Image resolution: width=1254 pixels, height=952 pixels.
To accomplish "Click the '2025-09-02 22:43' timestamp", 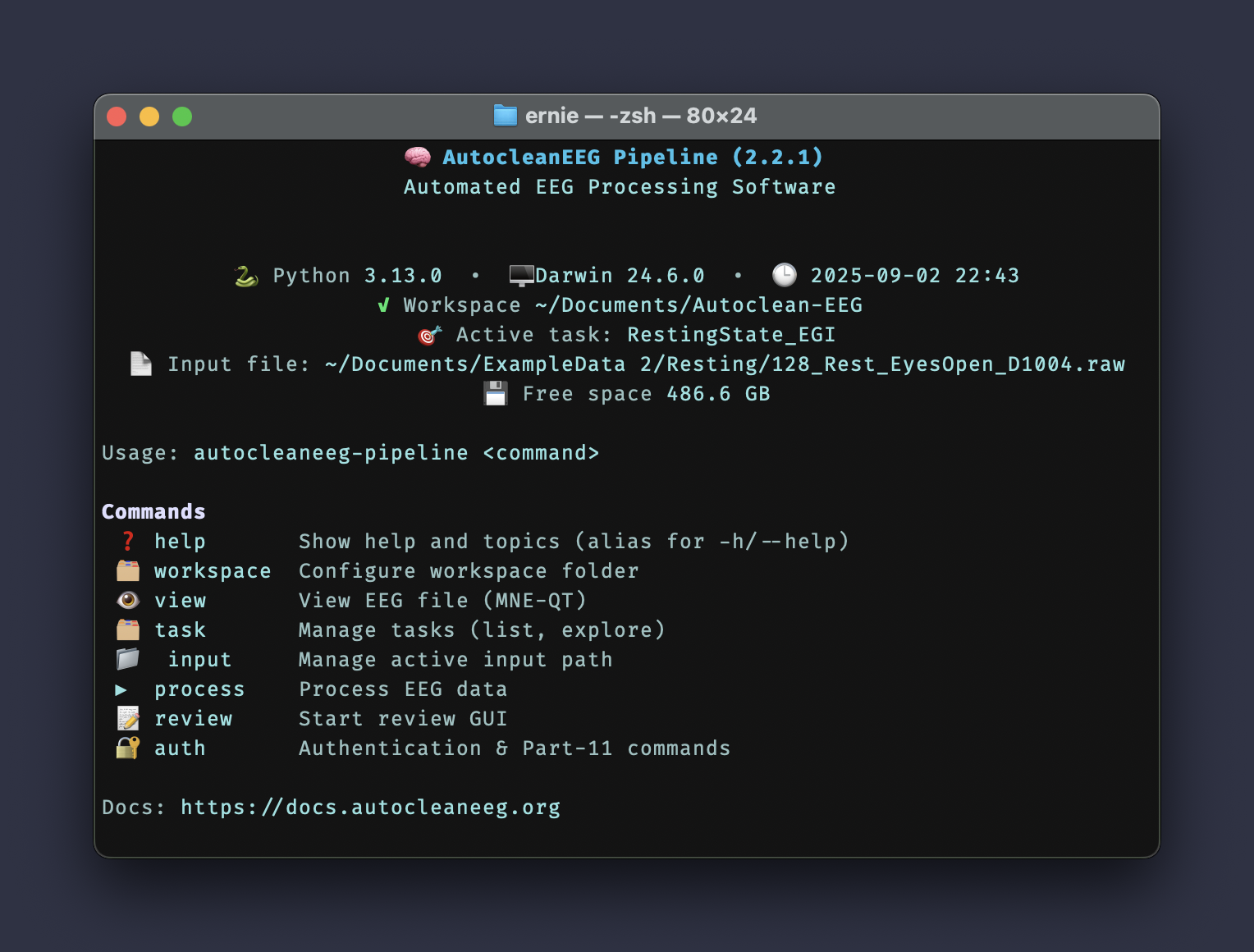I will pyautogui.click(x=915, y=276).
